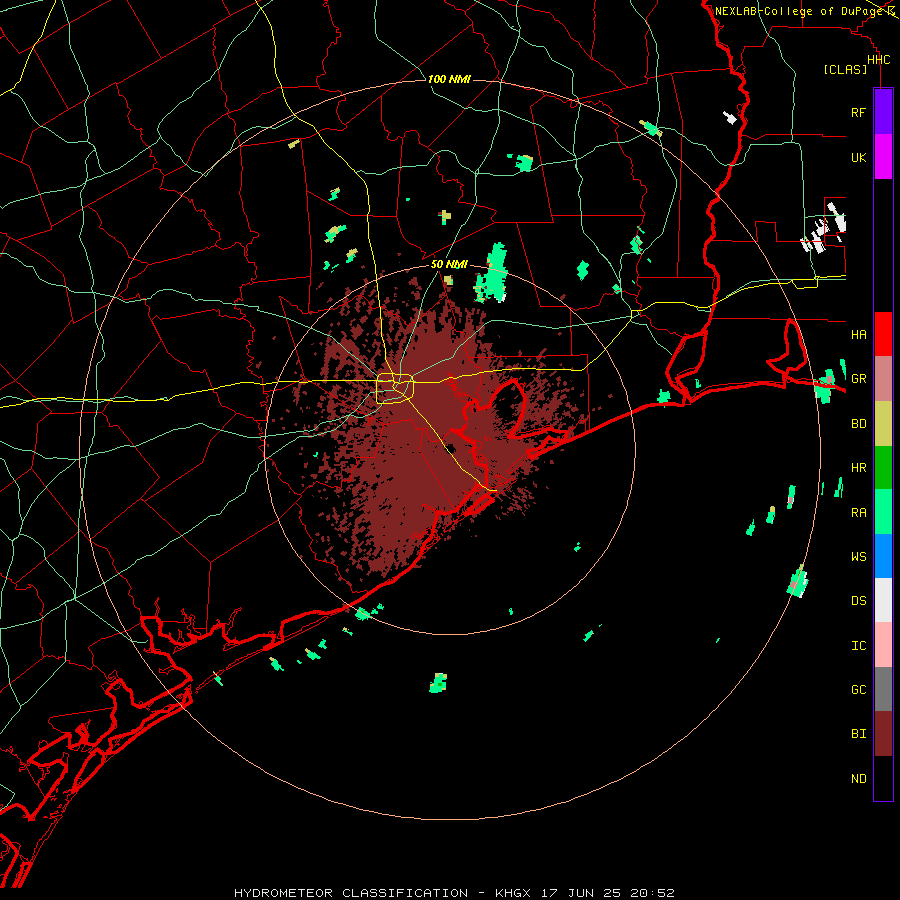Screen dimensions: 900x900
Task: Click the GC gray legend swatch
Action: [883, 689]
